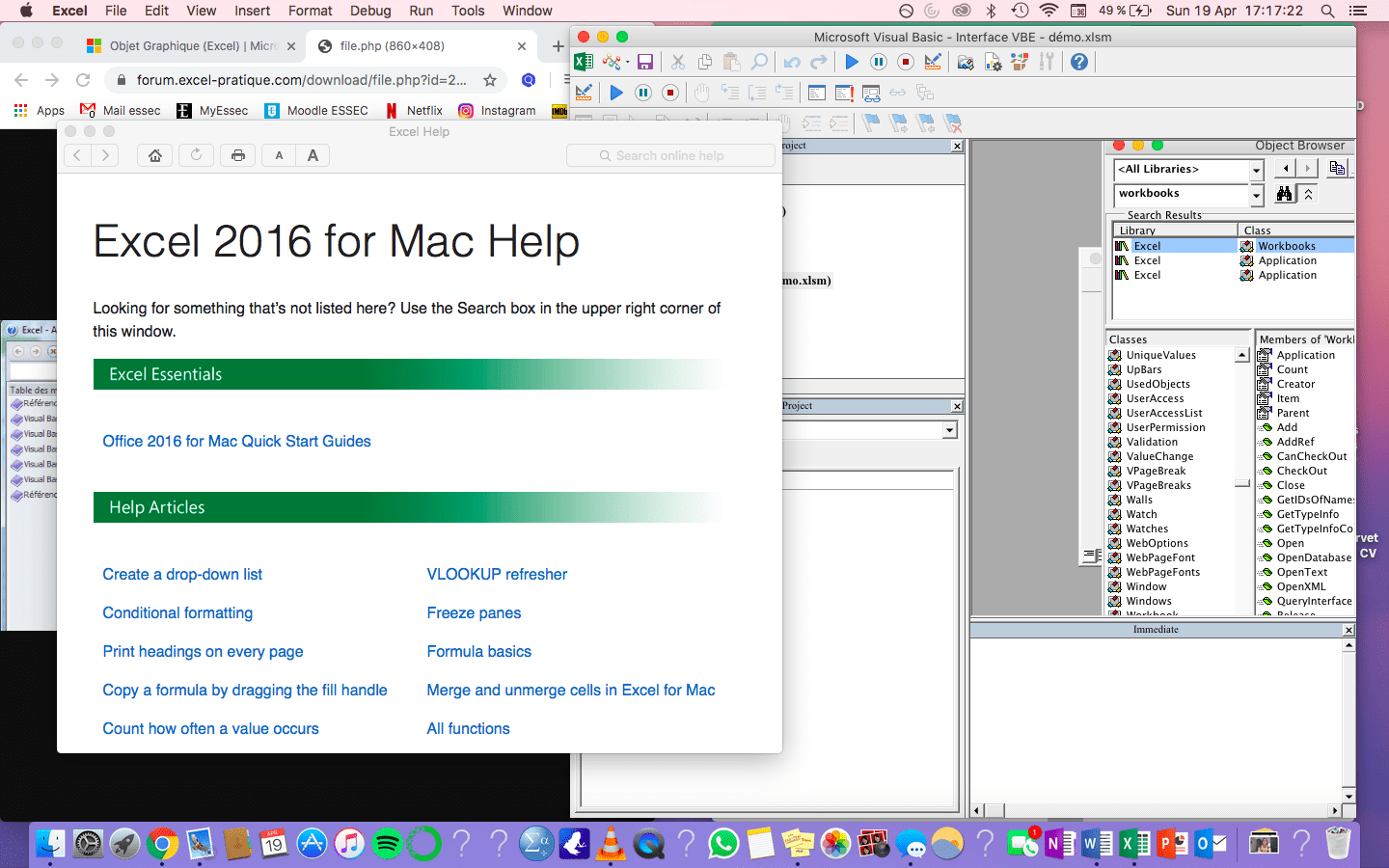
Task: Go to Home in Excel Help
Action: pos(154,155)
